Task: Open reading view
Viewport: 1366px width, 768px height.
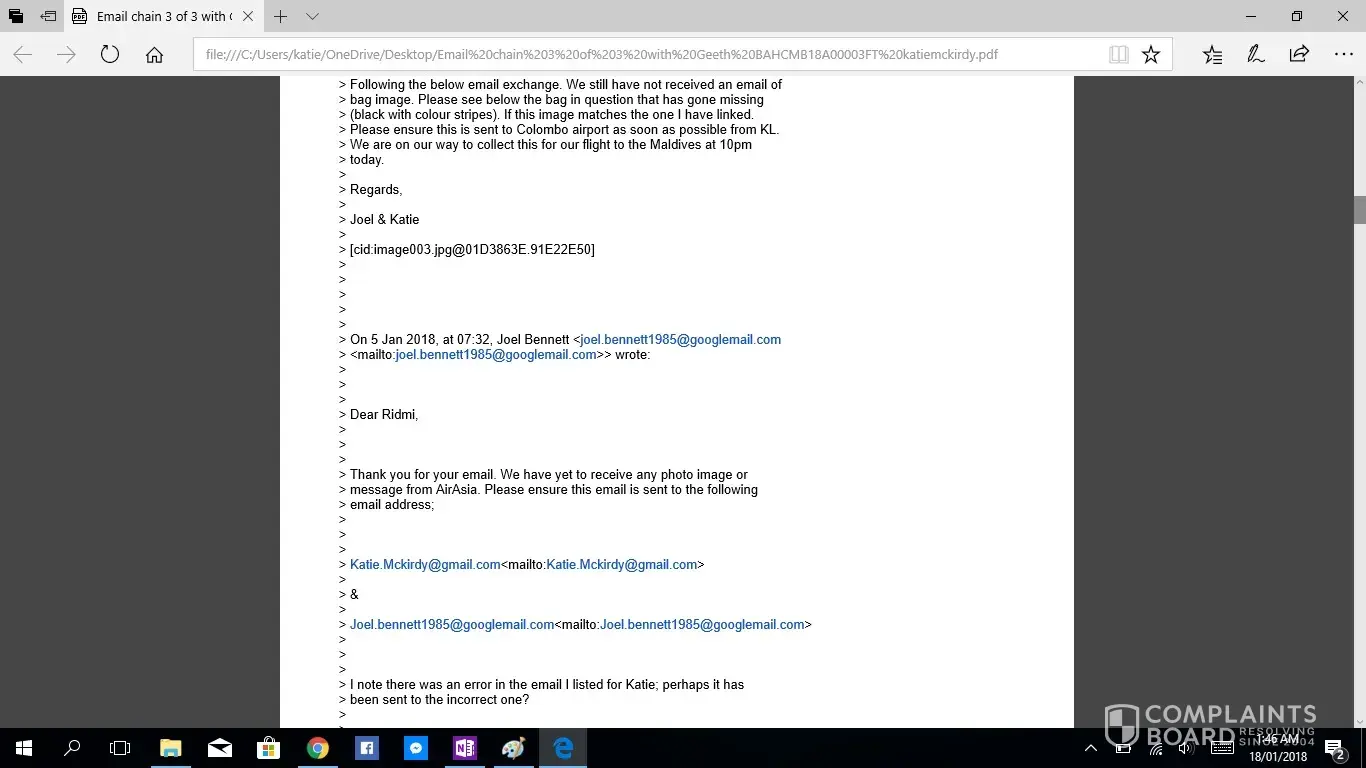Action: pyautogui.click(x=1119, y=55)
